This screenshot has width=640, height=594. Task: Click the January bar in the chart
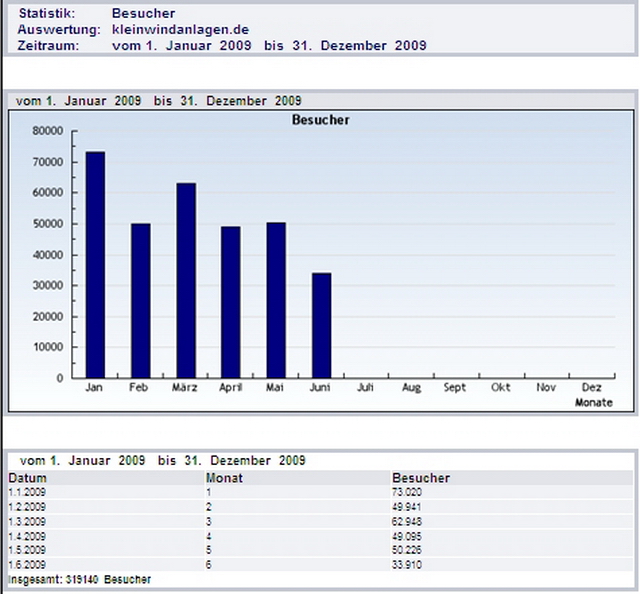tap(95, 265)
